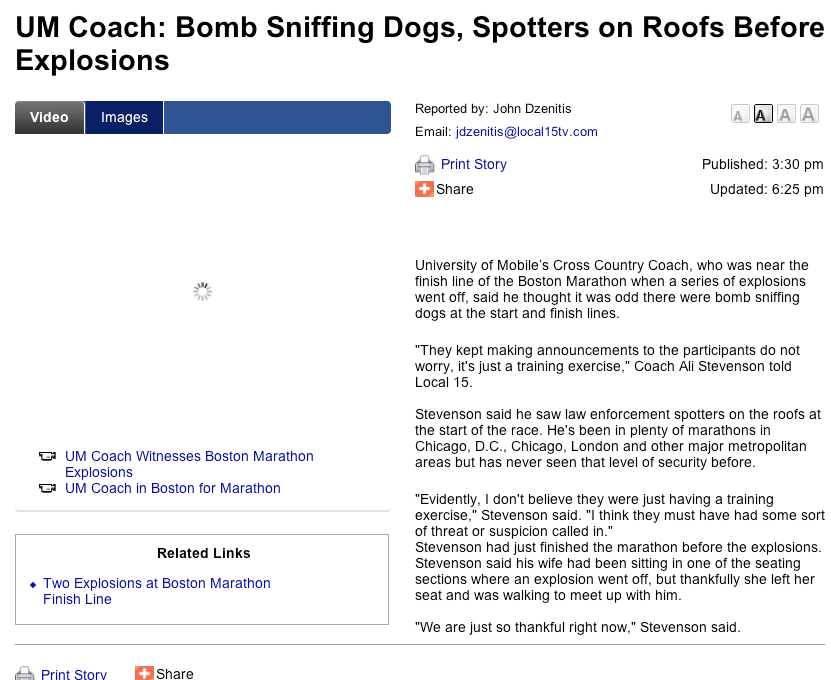This screenshot has height=680, width=831.
Task: Select the largest font size A icon
Action: 809,114
